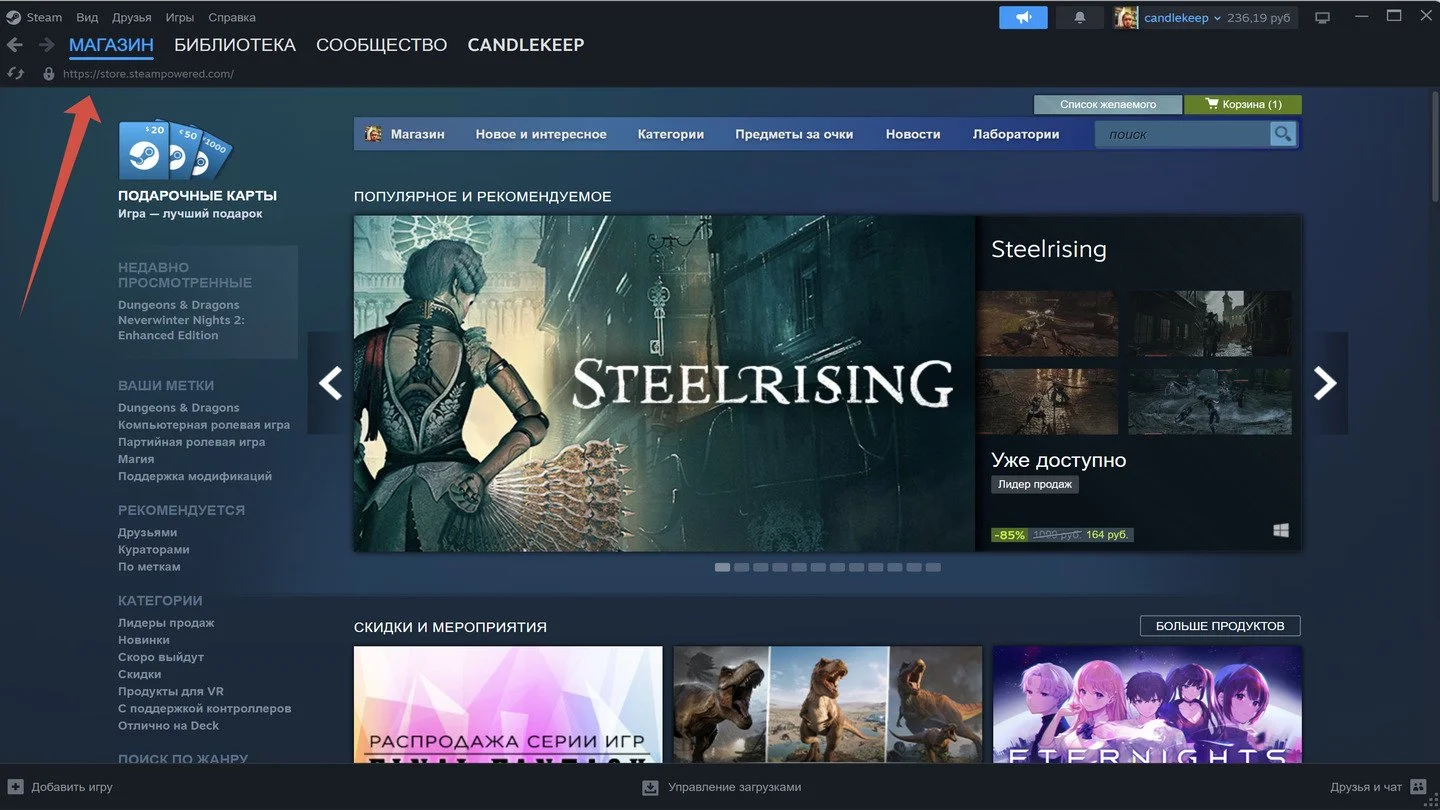The image size is (1440, 810).
Task: Click the highlighted active carousel page dot
Action: (722, 567)
